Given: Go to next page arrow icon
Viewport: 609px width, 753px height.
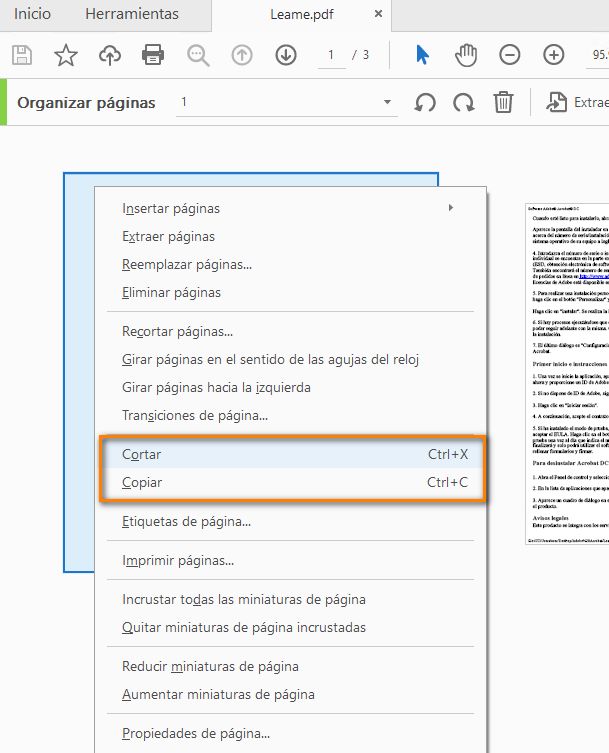Looking at the screenshot, I should 286,55.
